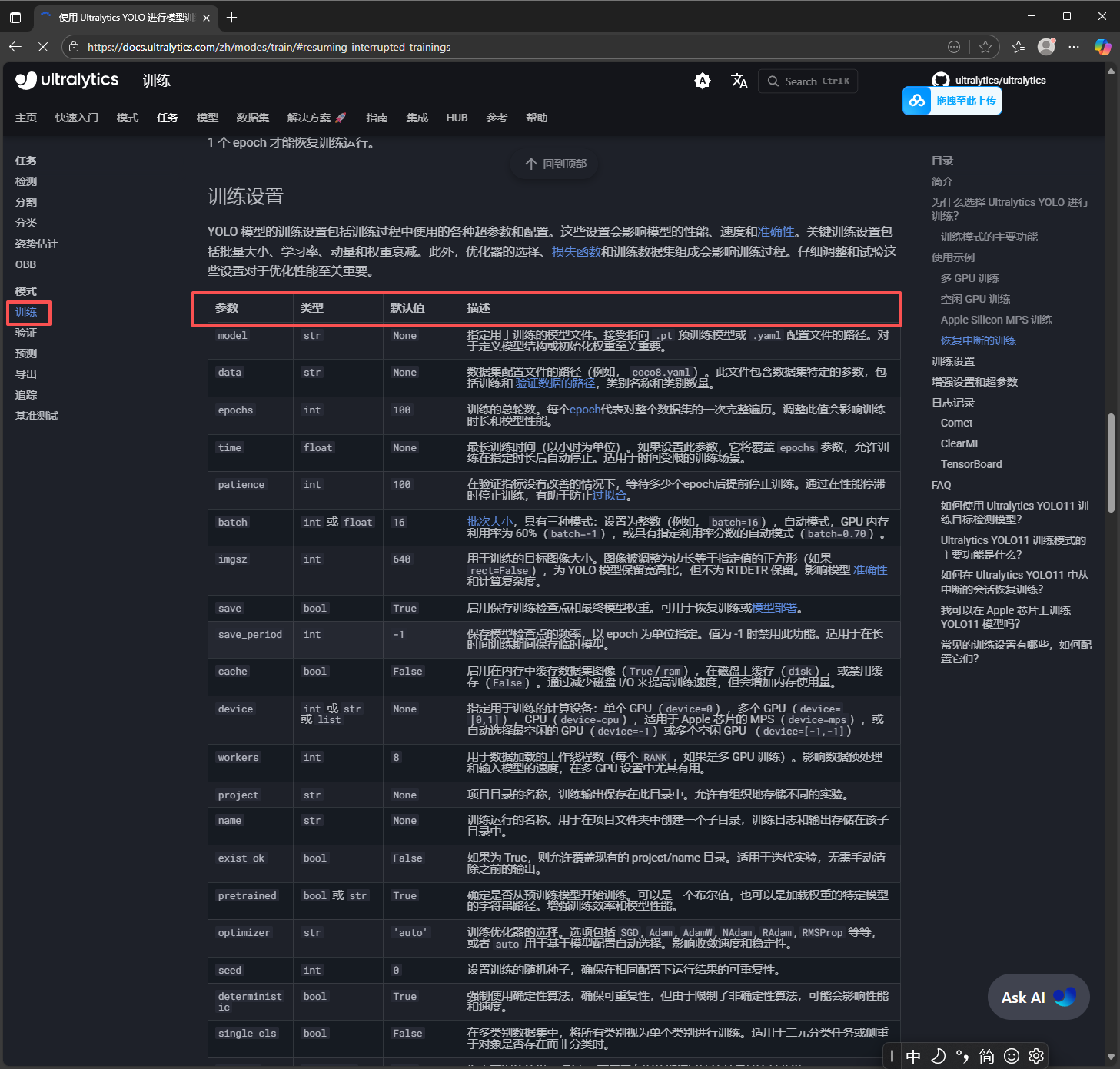Select 验证 in left sidebar
1120x1069 pixels.
(x=26, y=333)
